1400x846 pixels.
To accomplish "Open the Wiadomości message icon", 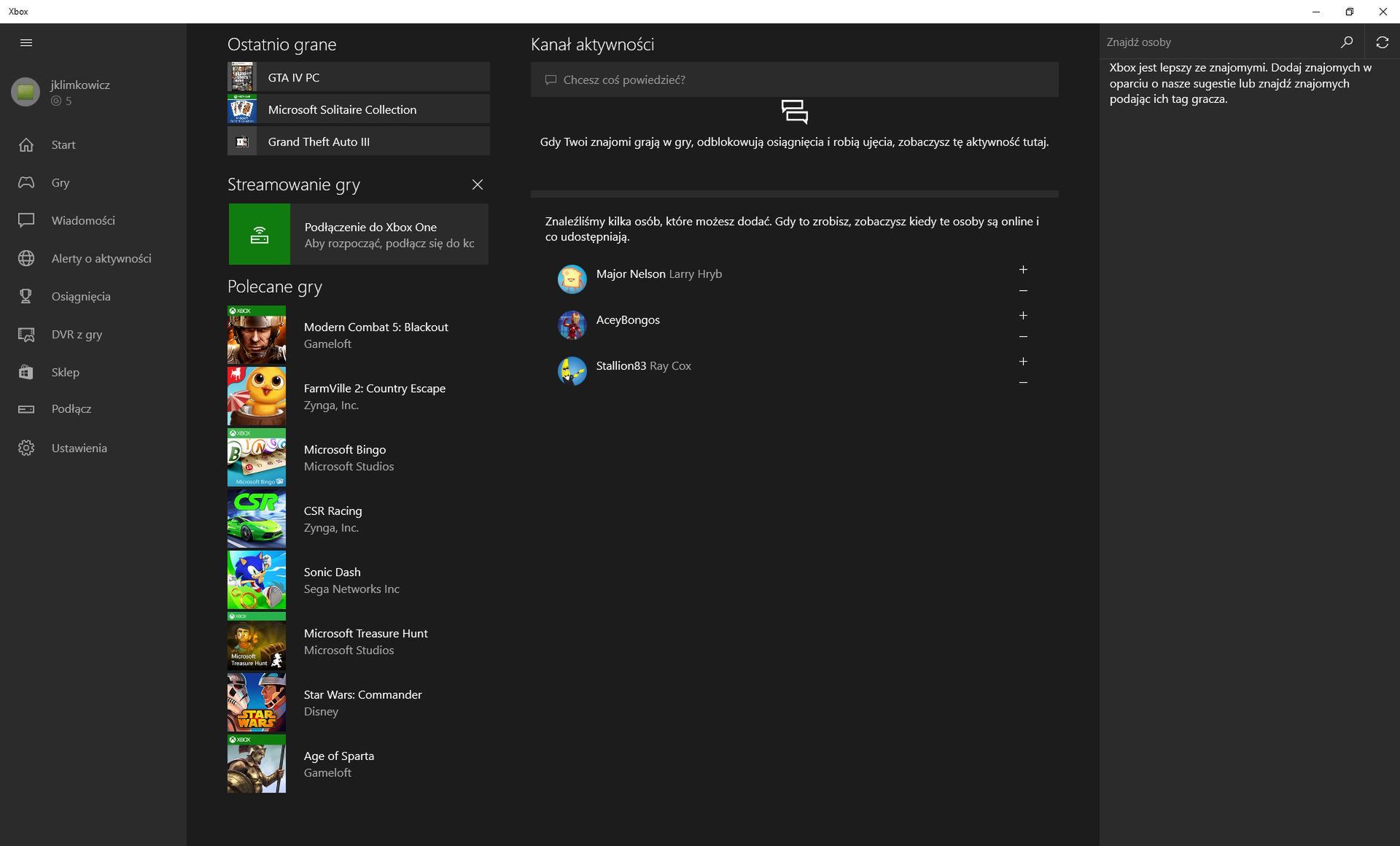I will [x=26, y=220].
